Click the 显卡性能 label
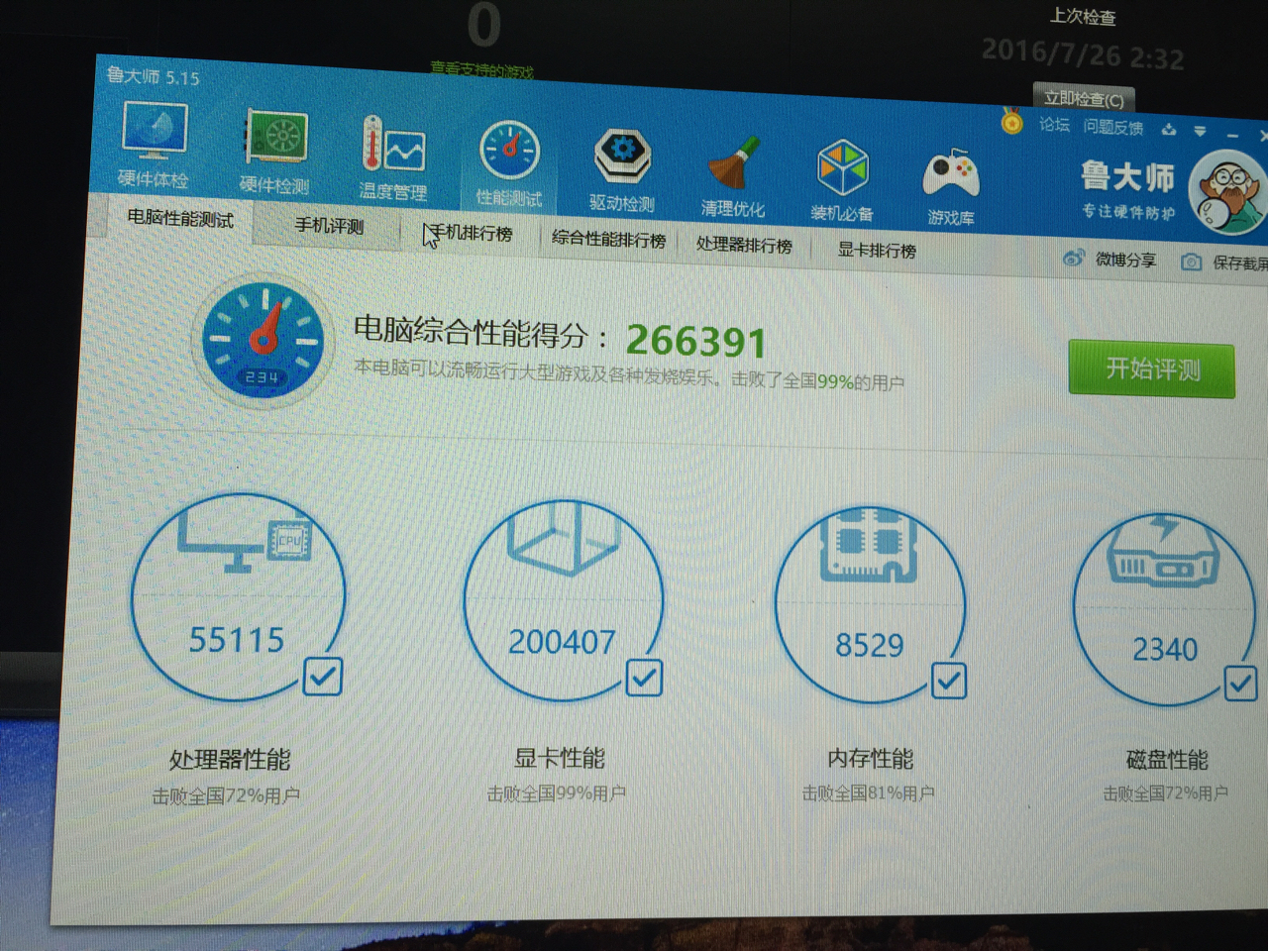1269x952 pixels. 559,759
